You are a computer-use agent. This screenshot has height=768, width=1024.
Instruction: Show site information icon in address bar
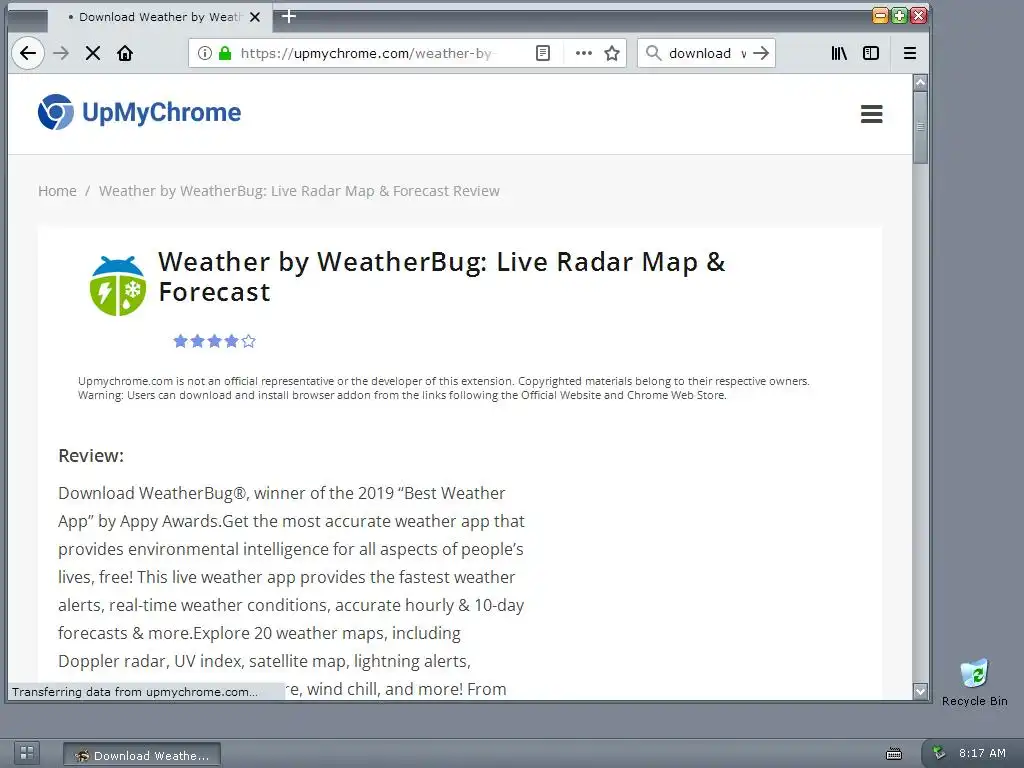(x=204, y=53)
